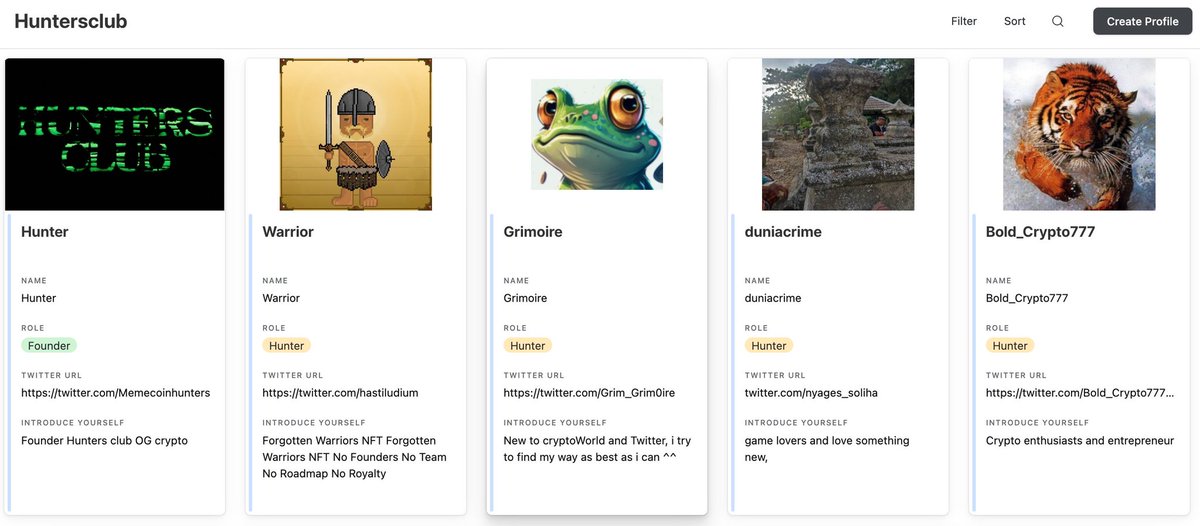Image resolution: width=1200 pixels, height=526 pixels.
Task: Click 'game lovers and love something new' text
Action: pos(827,449)
